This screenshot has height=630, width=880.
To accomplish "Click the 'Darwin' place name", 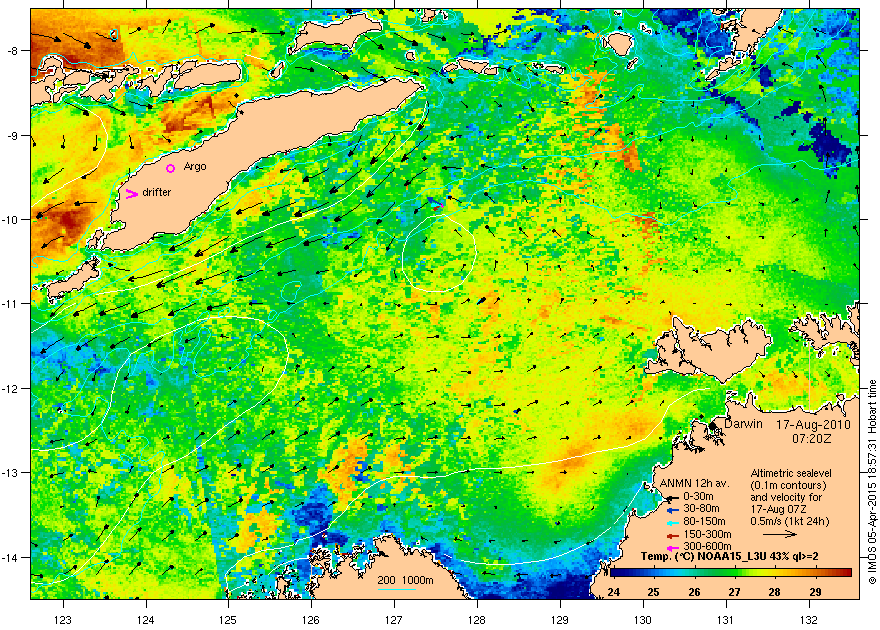I will [743, 424].
